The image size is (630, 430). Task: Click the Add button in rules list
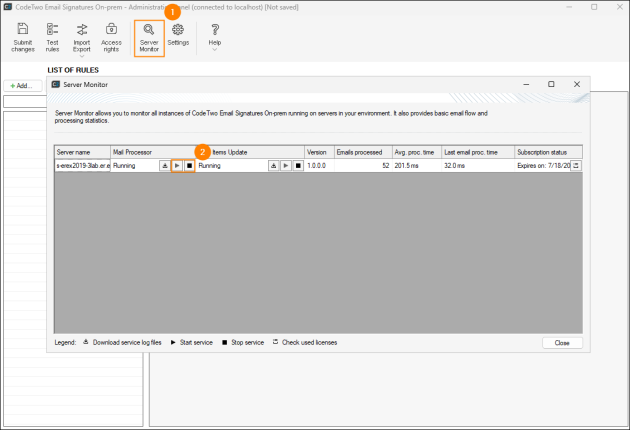tap(22, 86)
